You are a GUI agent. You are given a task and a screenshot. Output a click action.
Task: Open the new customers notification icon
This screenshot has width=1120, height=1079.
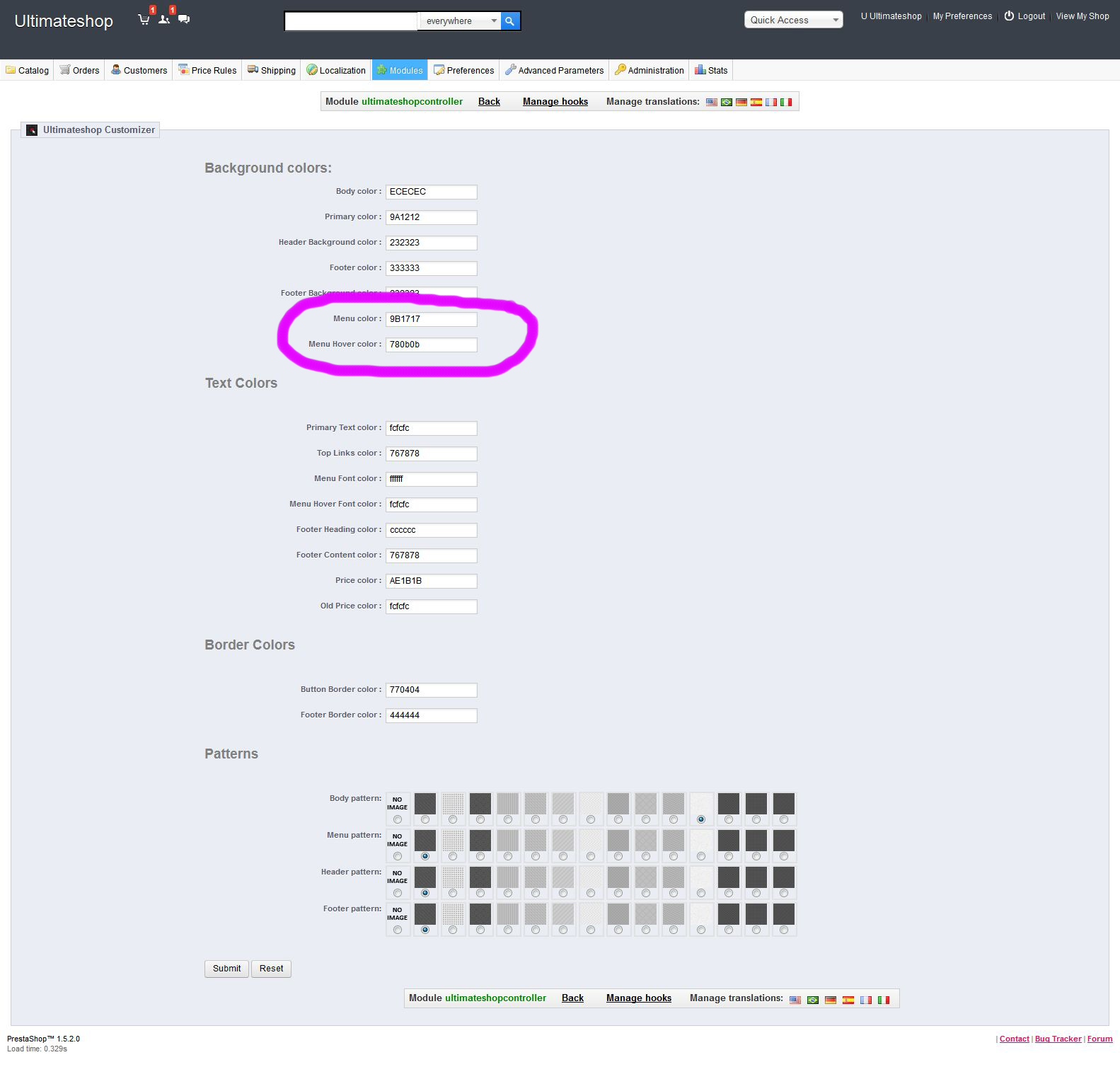164,19
